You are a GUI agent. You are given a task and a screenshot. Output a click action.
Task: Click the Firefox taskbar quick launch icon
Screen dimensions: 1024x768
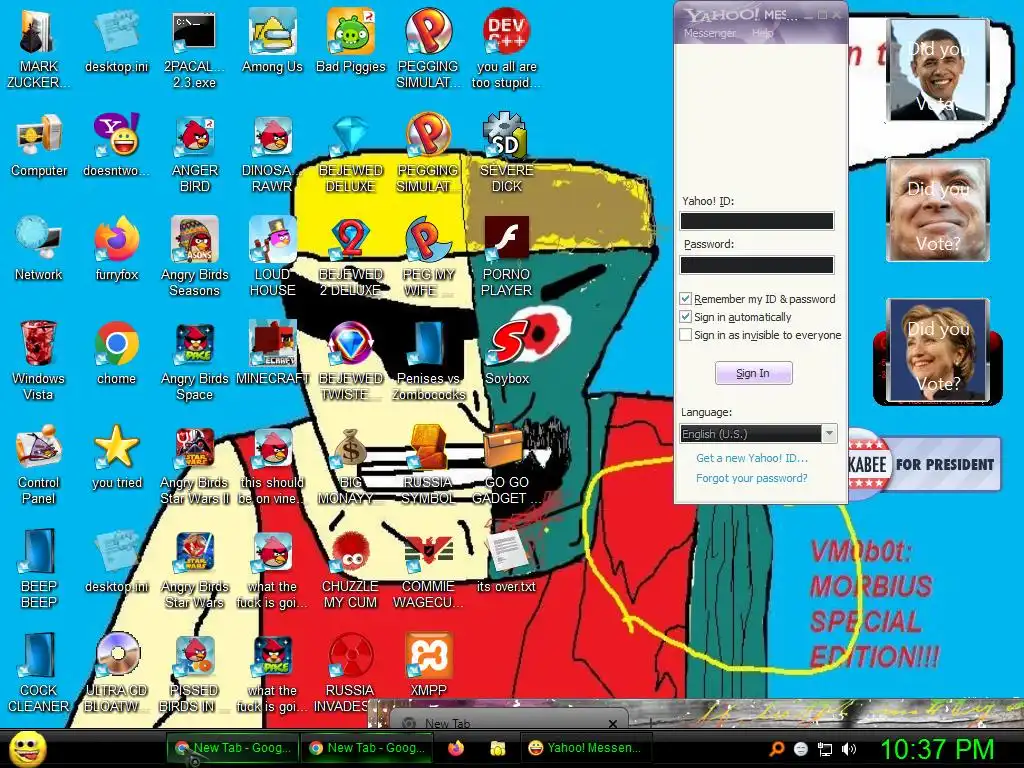(x=456, y=748)
